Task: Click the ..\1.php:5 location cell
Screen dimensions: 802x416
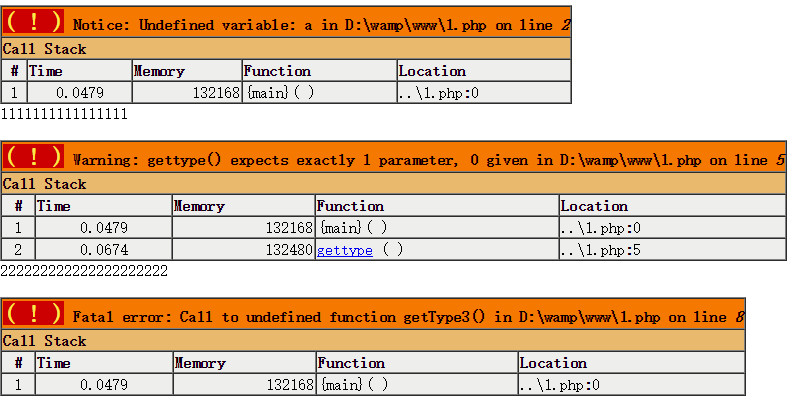Action: coord(598,250)
